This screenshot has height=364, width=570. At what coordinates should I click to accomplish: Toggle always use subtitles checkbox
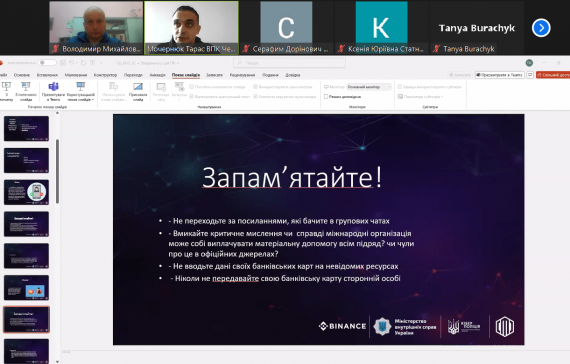pos(400,87)
